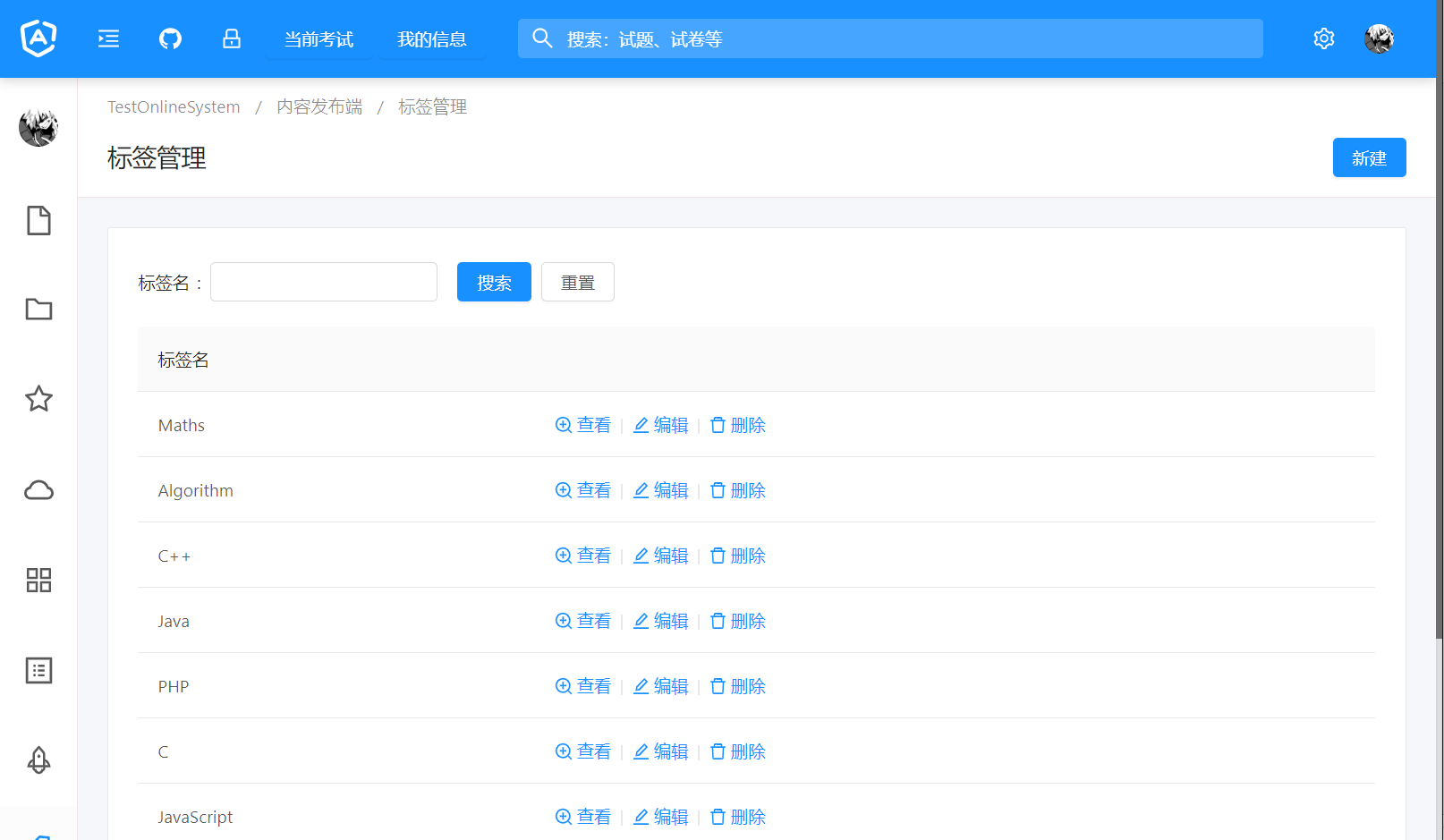Open the 当前考试 menu
The image size is (1444, 840).
coord(319,39)
